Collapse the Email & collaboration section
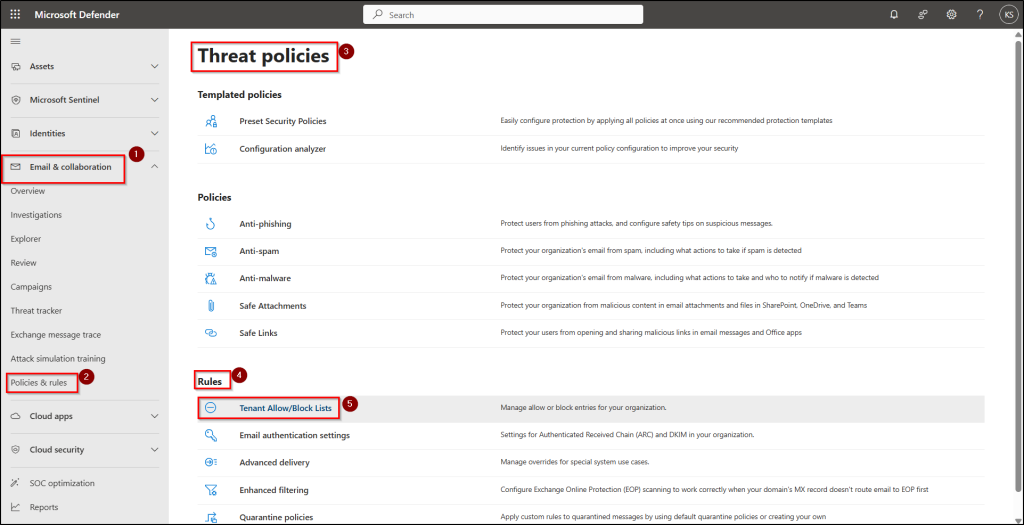Image resolution: width=1024 pixels, height=525 pixels. [154, 167]
